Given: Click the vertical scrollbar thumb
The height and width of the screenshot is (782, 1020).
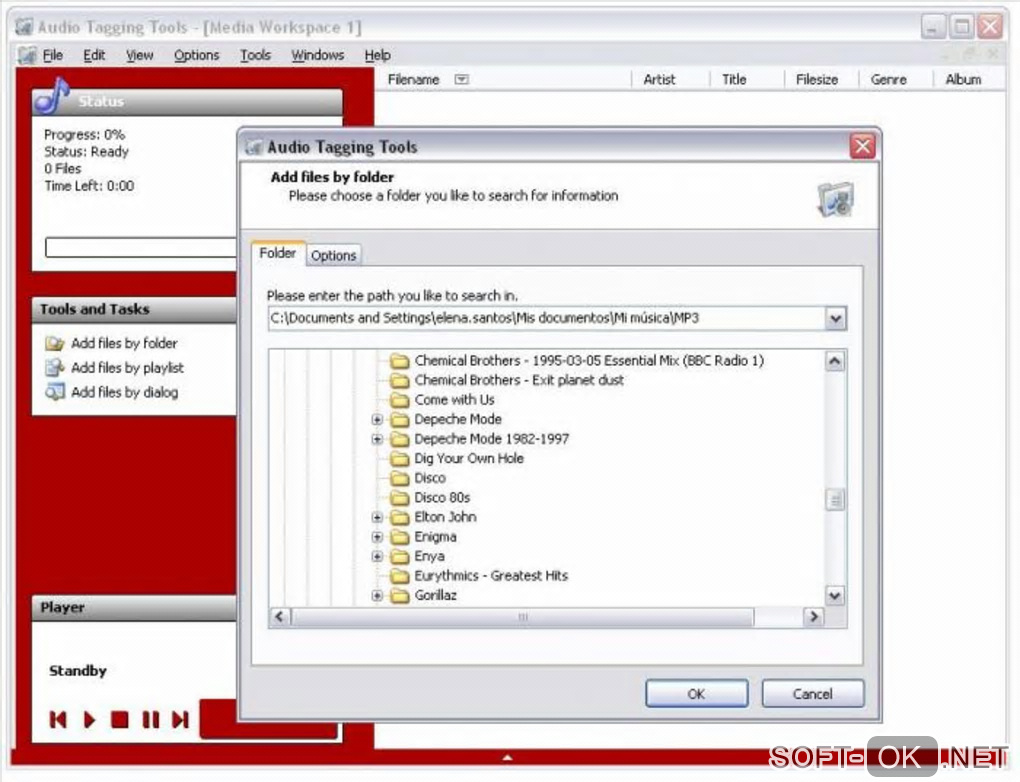Looking at the screenshot, I should tap(835, 500).
